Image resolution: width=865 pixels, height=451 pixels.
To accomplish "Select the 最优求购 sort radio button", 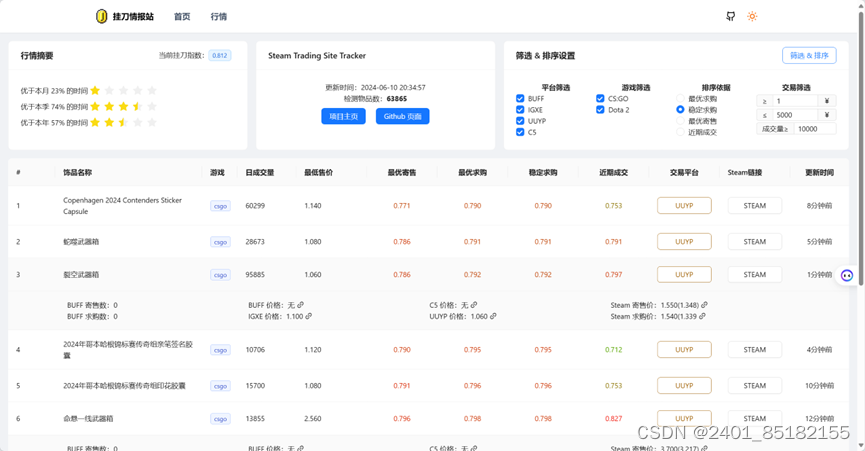I will pyautogui.click(x=680, y=99).
